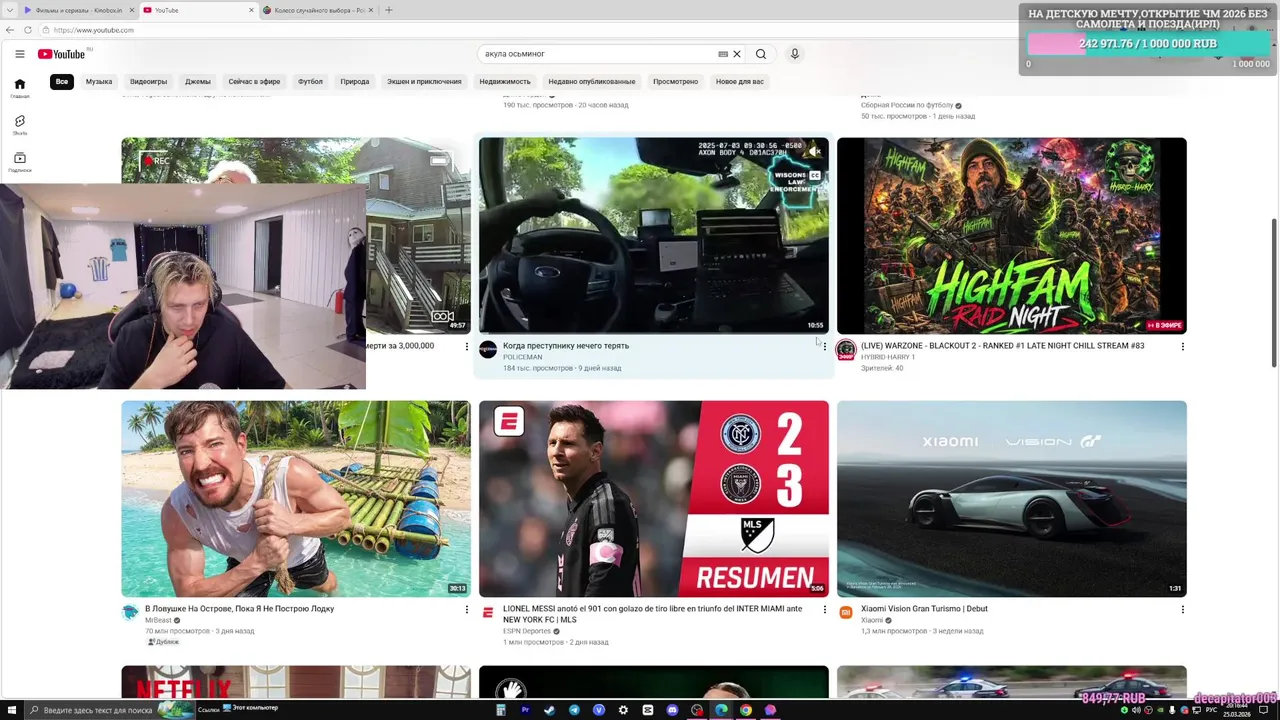Select the Просмотрено filter chip
This screenshot has width=1280, height=720.
click(x=675, y=81)
